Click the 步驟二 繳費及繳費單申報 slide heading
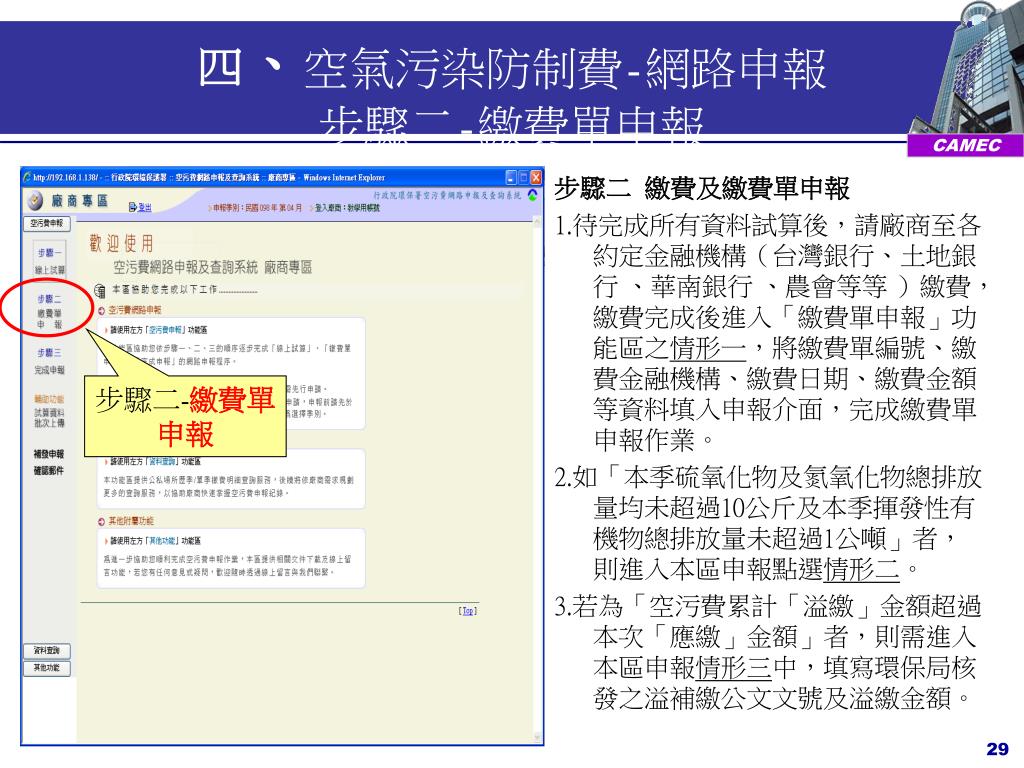The image size is (1024, 768). click(x=702, y=189)
